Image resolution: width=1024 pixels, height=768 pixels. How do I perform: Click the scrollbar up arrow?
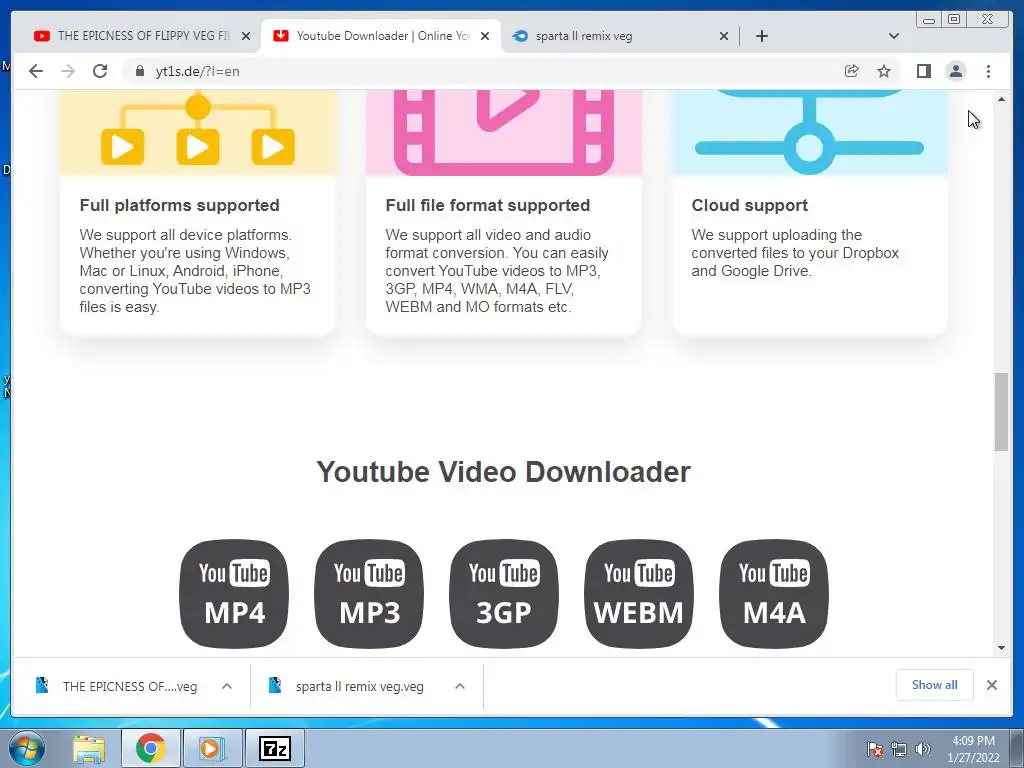[x=1001, y=99]
